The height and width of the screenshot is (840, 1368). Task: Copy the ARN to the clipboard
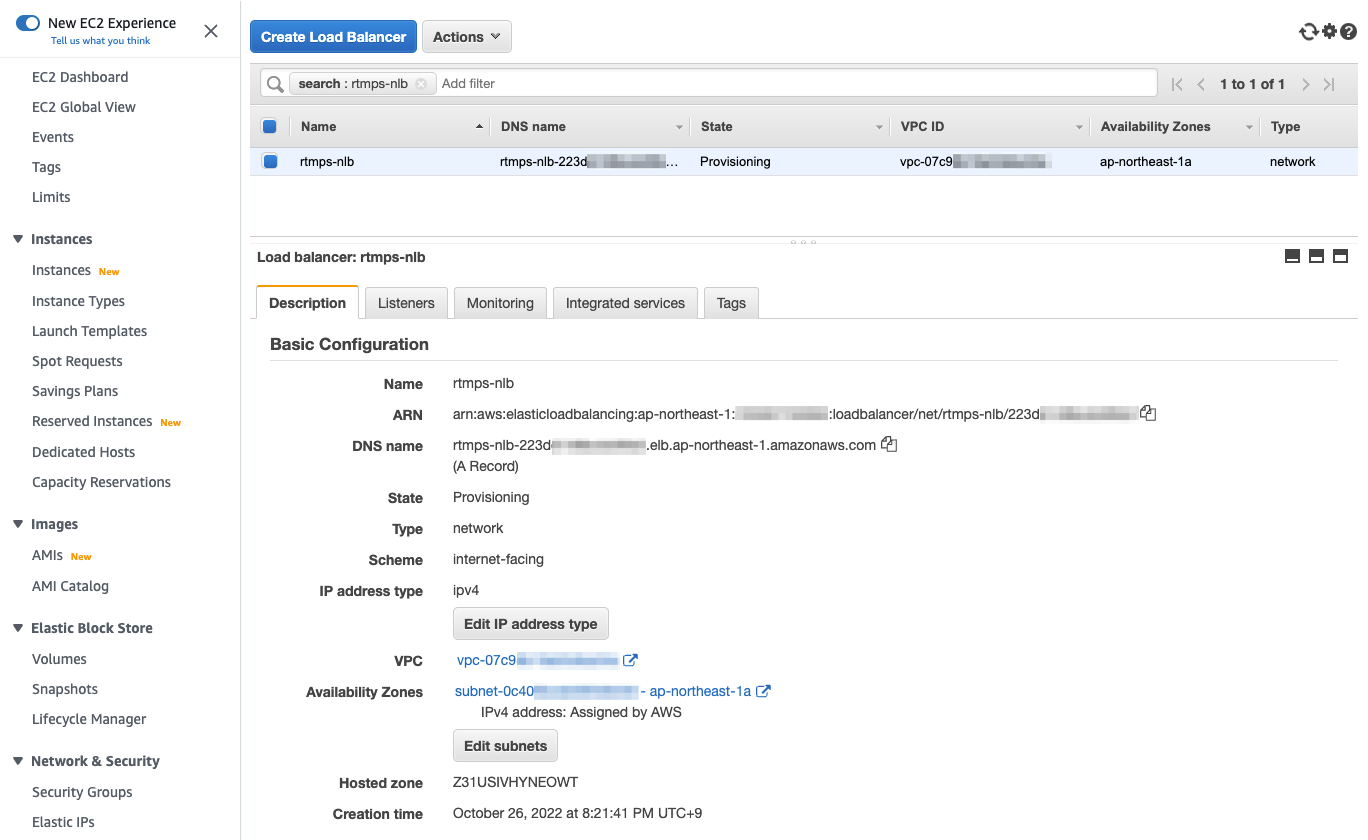(x=1148, y=413)
